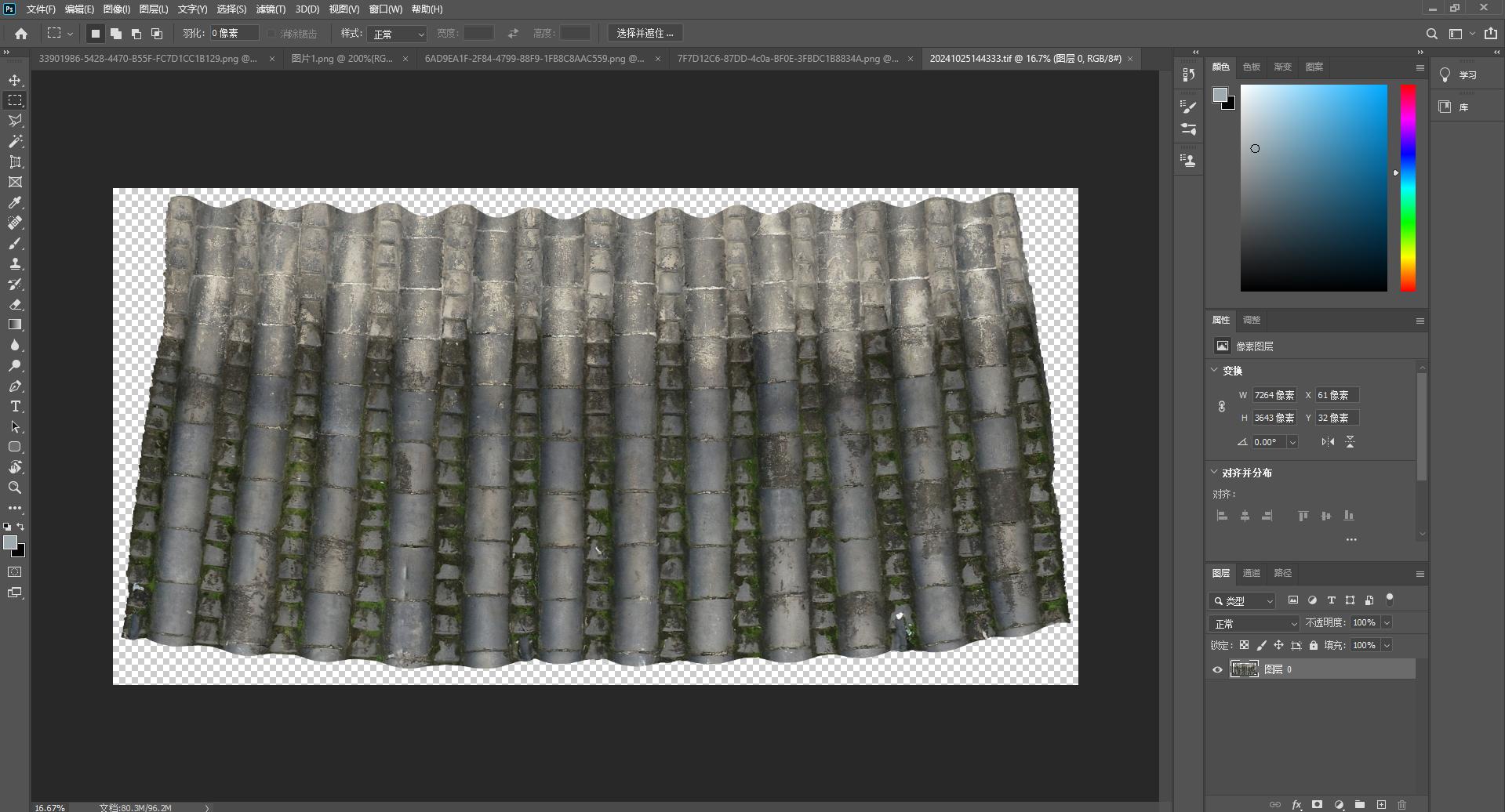The width and height of the screenshot is (1505, 812).
Task: Open the layer blend mode 正常 dropdown
Action: click(1254, 623)
